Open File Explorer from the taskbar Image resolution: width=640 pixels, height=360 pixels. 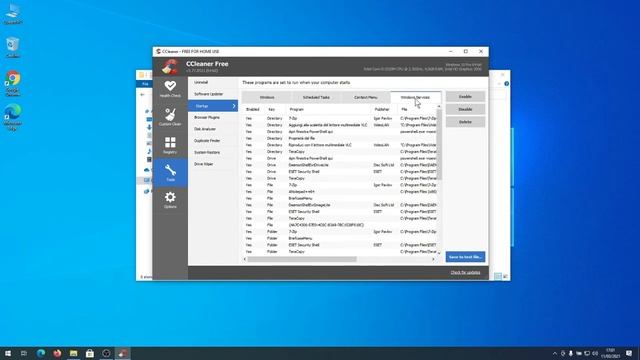tap(73, 353)
